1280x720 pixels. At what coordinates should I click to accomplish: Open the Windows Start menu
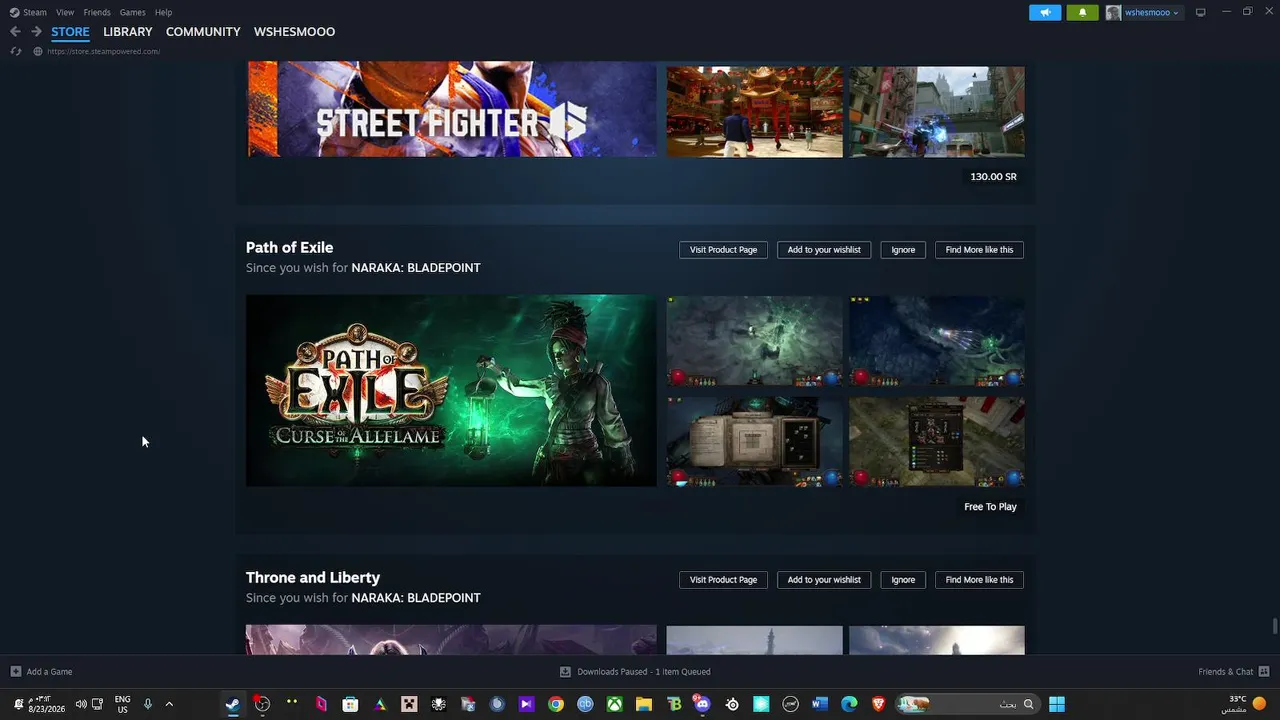1057,704
